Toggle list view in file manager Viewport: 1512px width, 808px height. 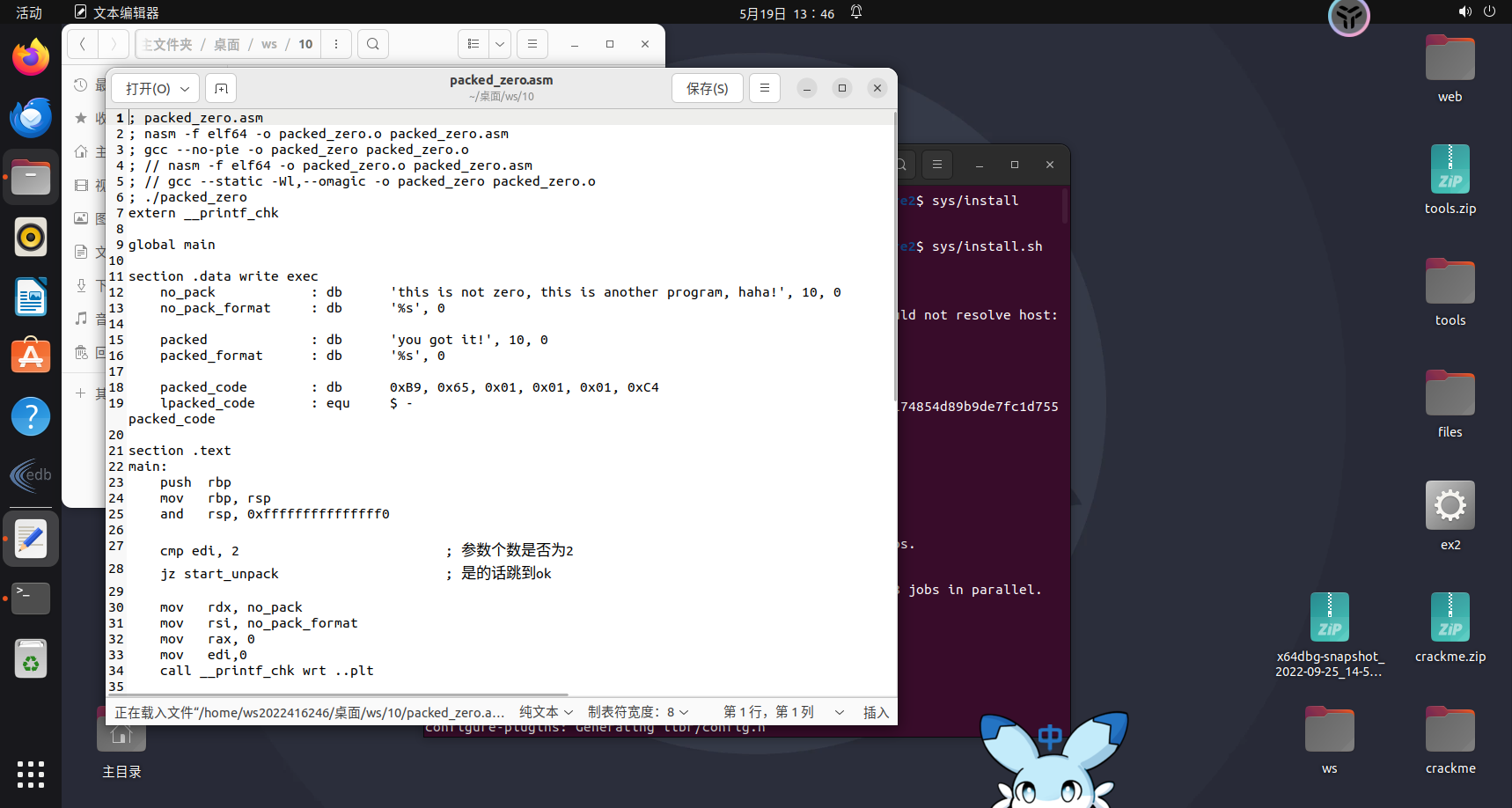[473, 44]
